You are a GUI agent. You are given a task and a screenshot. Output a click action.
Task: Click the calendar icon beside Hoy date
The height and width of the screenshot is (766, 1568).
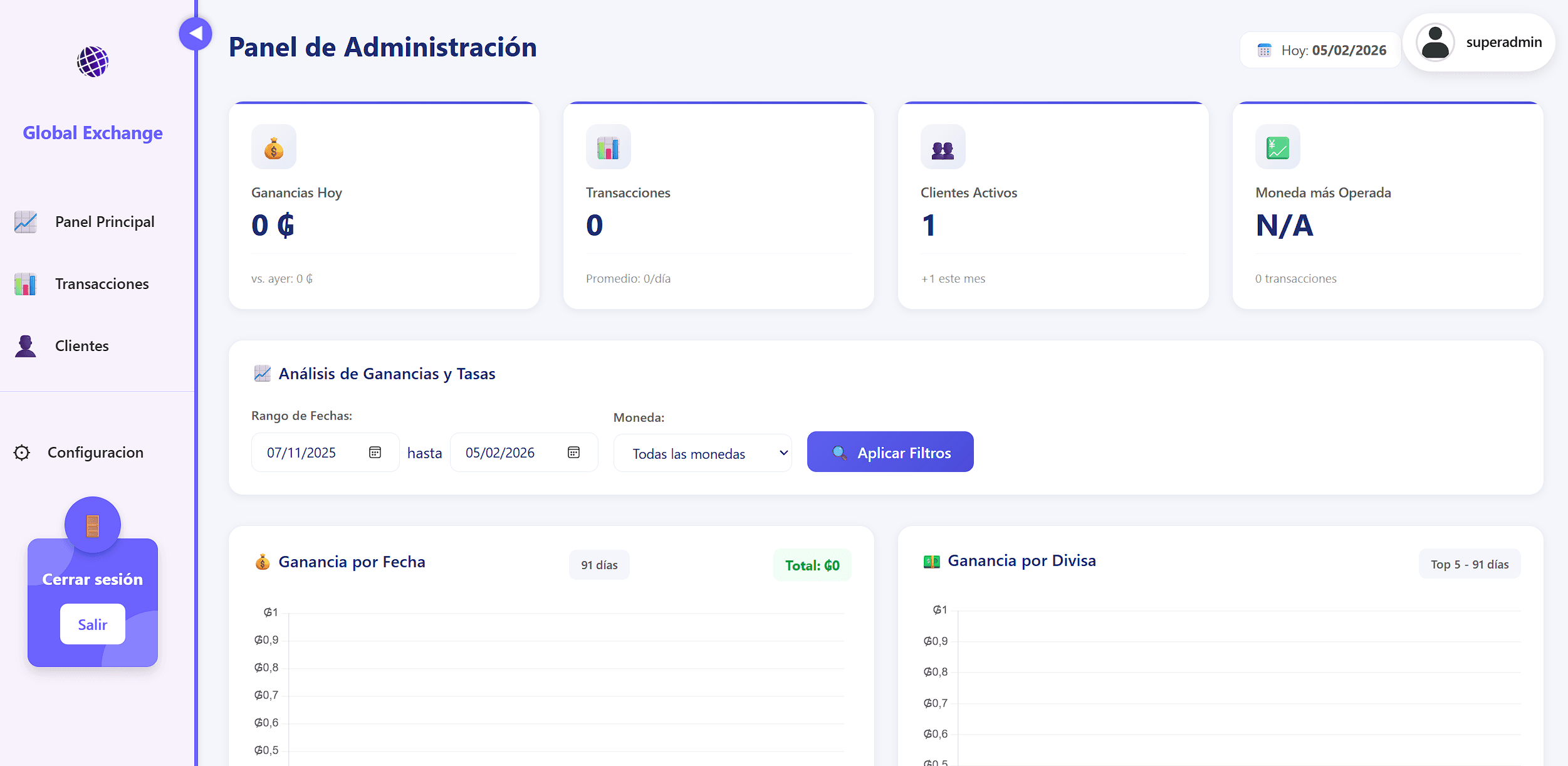click(1265, 50)
